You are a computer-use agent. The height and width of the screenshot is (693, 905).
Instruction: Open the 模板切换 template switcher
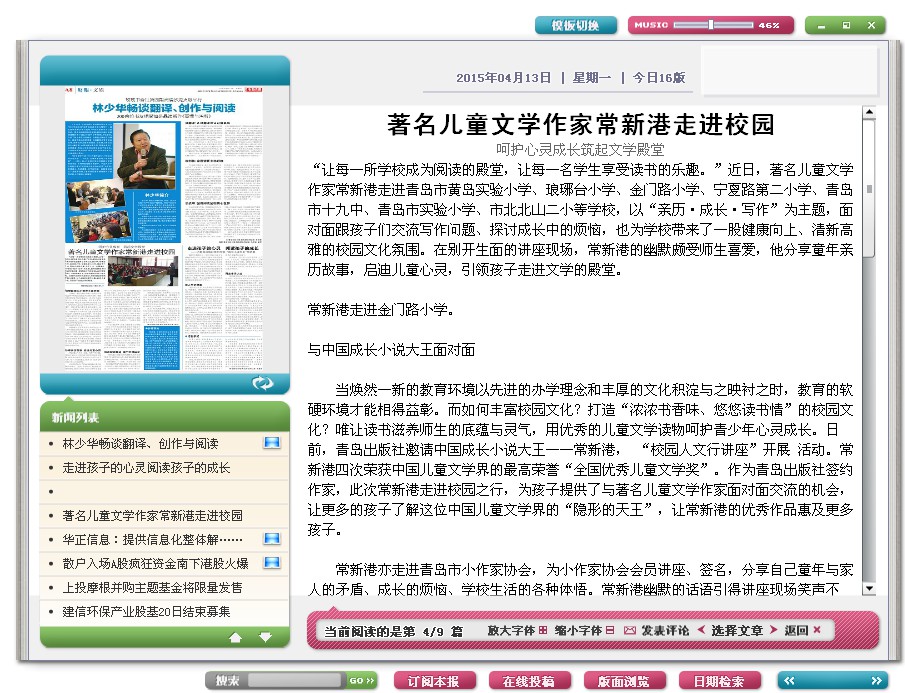pyautogui.click(x=575, y=25)
